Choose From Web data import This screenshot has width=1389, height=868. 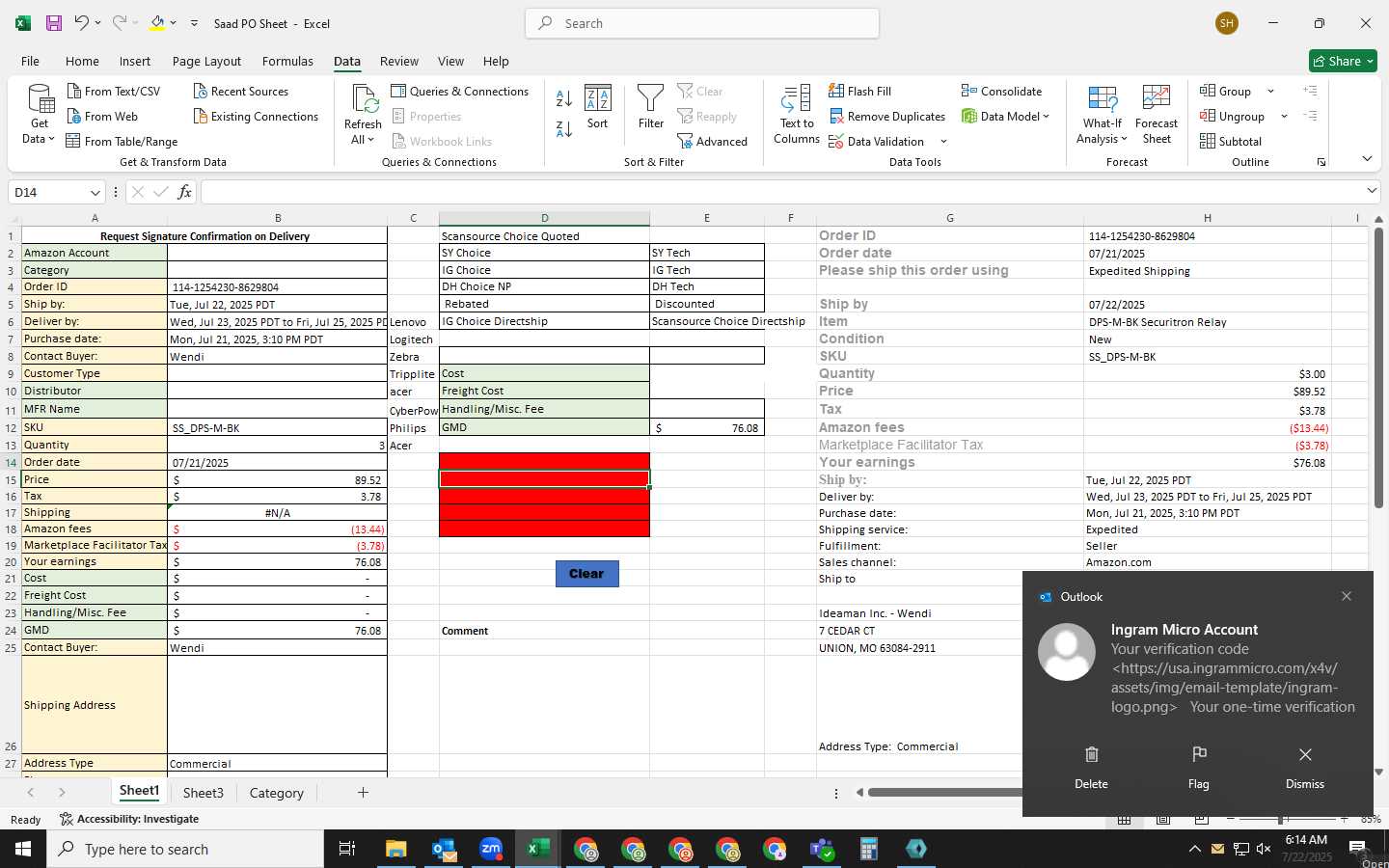(x=102, y=116)
